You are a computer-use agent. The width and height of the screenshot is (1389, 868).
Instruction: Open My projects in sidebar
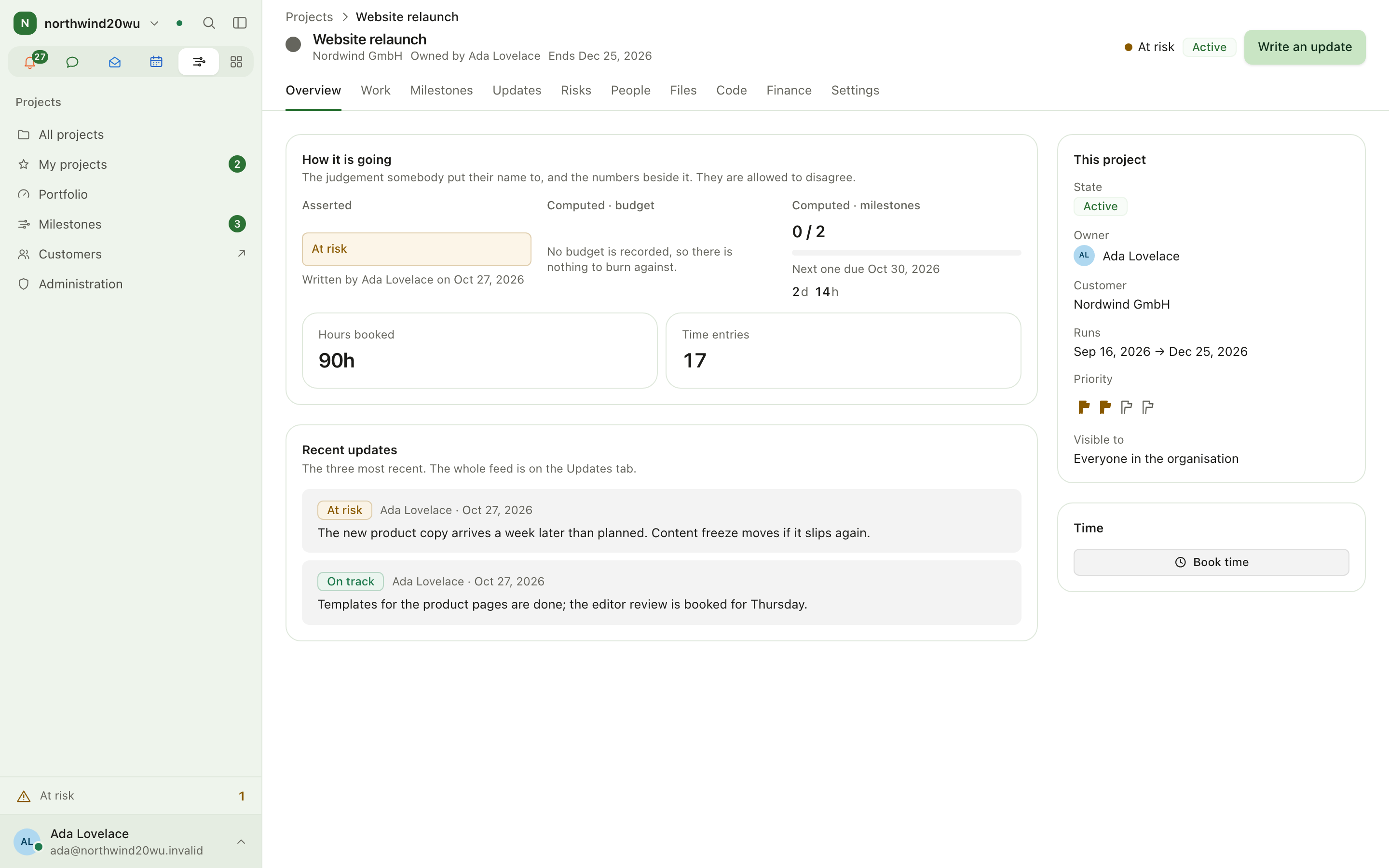[131, 164]
